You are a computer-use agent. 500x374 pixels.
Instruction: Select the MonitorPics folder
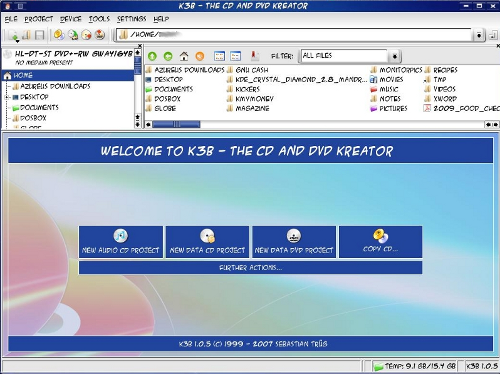pos(396,70)
